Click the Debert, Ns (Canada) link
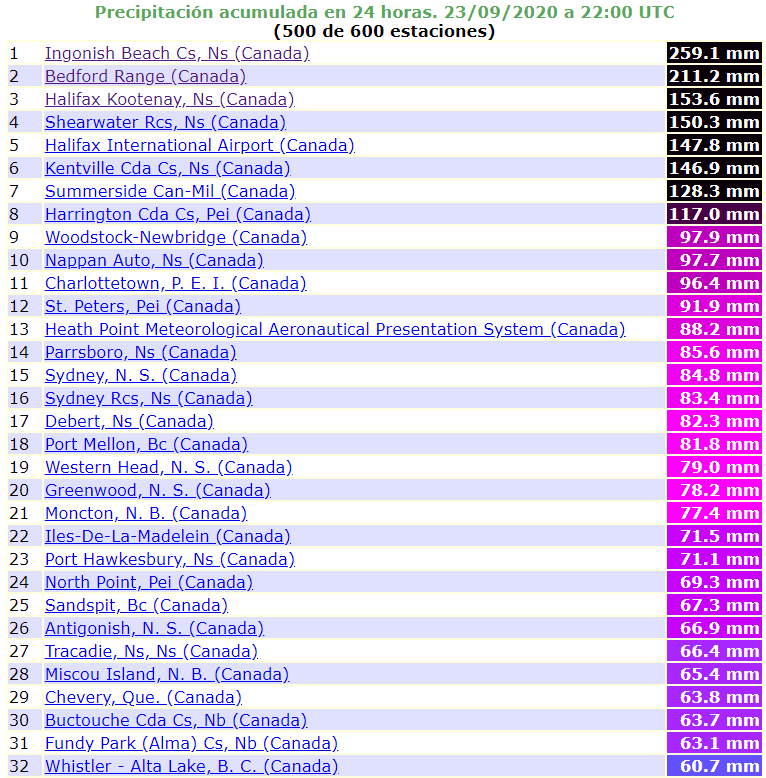This screenshot has height=778, width=766. (x=129, y=421)
